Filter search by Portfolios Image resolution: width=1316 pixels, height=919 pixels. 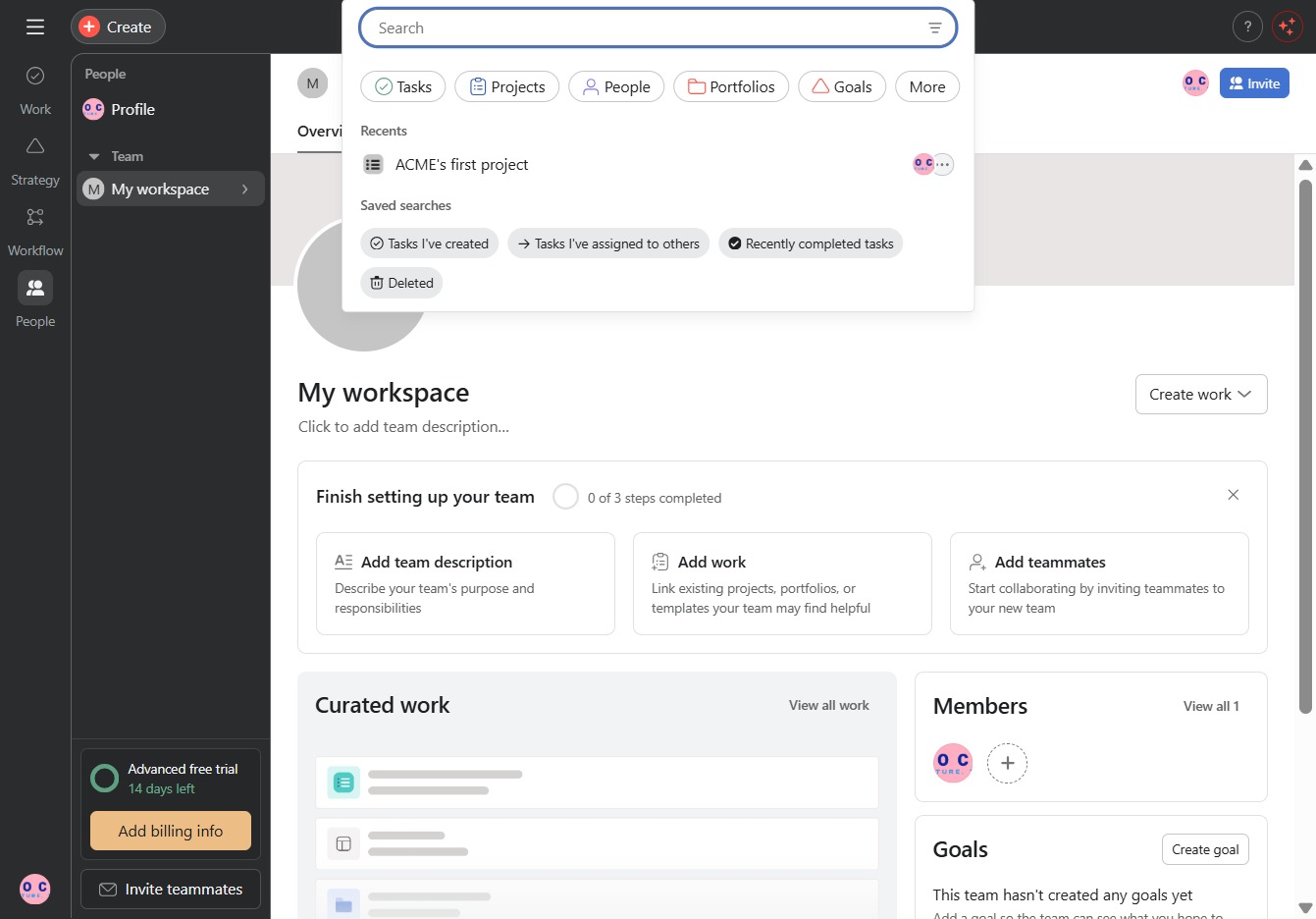pos(731,86)
